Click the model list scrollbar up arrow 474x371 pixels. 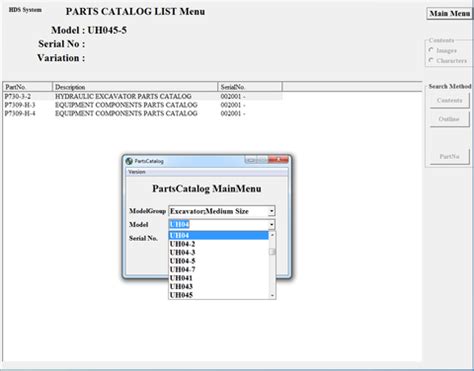272,235
